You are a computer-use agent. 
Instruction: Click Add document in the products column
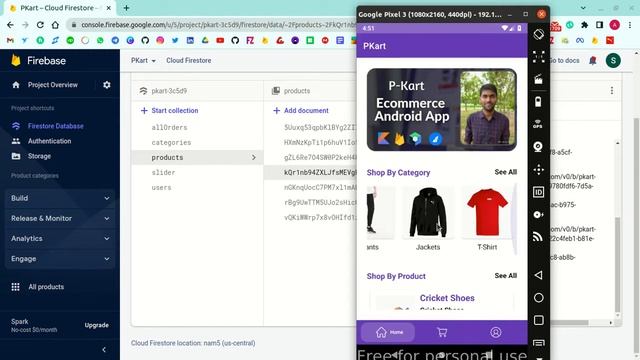pyautogui.click(x=301, y=111)
